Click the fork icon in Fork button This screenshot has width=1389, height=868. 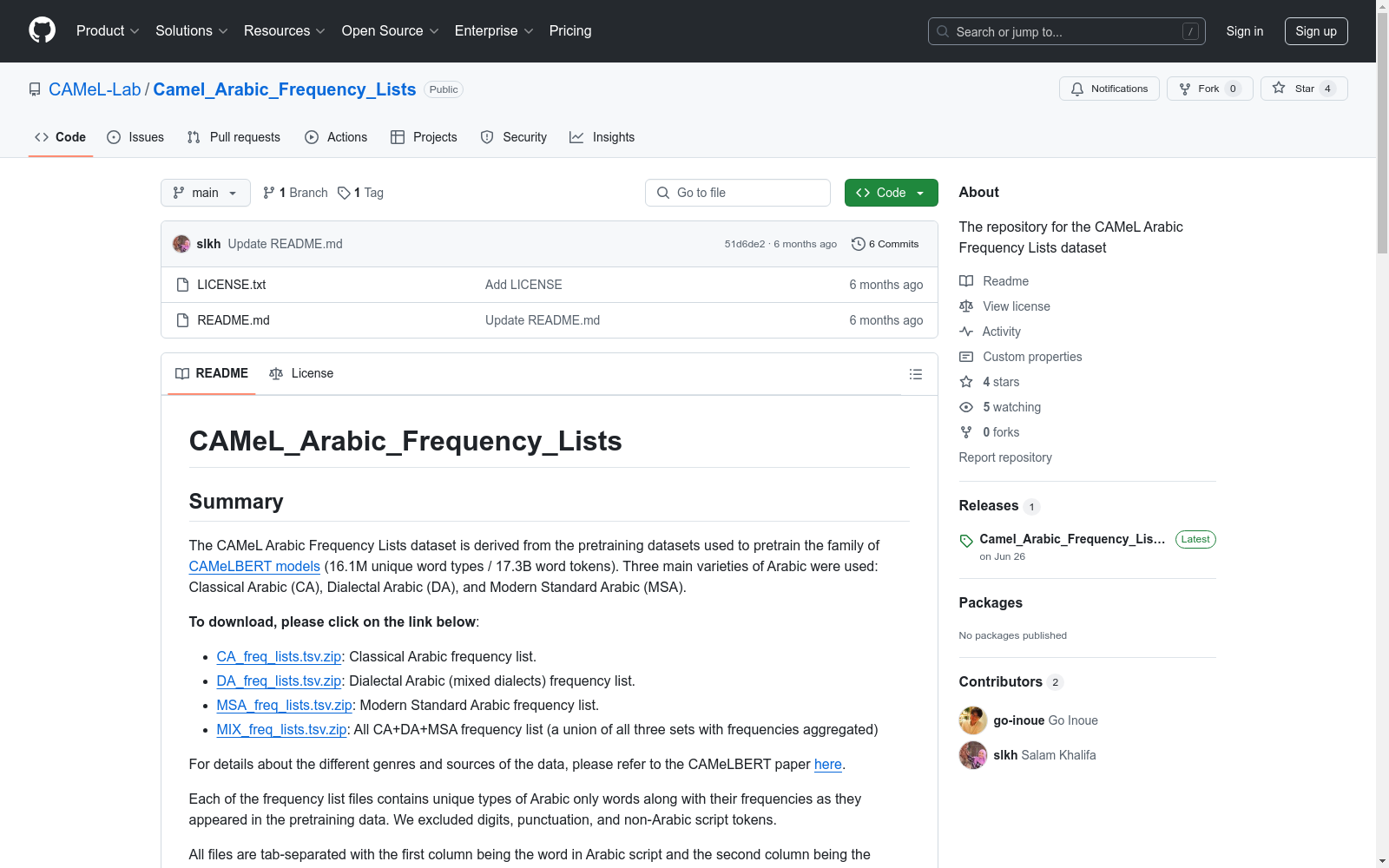pyautogui.click(x=1185, y=89)
